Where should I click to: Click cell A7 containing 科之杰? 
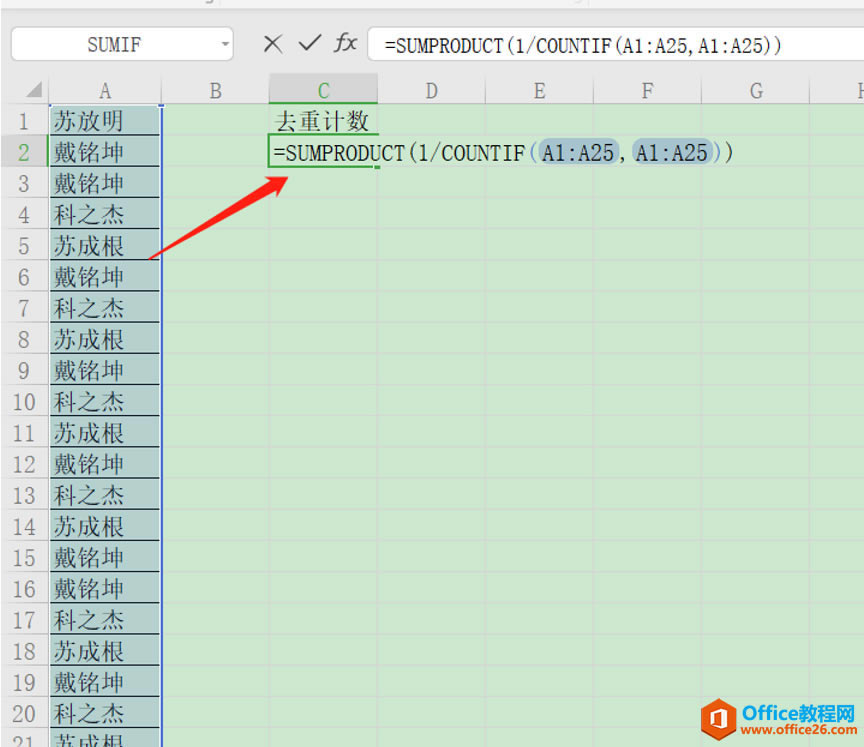pyautogui.click(x=105, y=307)
